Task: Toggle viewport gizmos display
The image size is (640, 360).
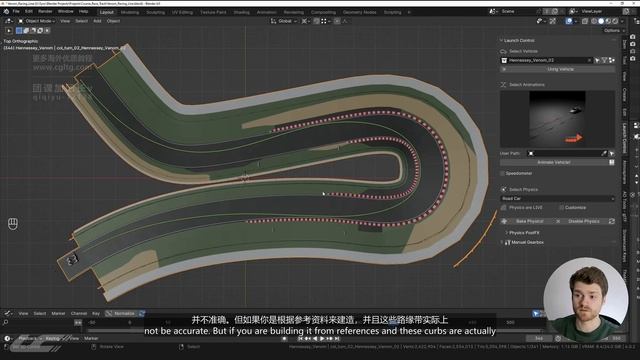Action: coord(552,21)
